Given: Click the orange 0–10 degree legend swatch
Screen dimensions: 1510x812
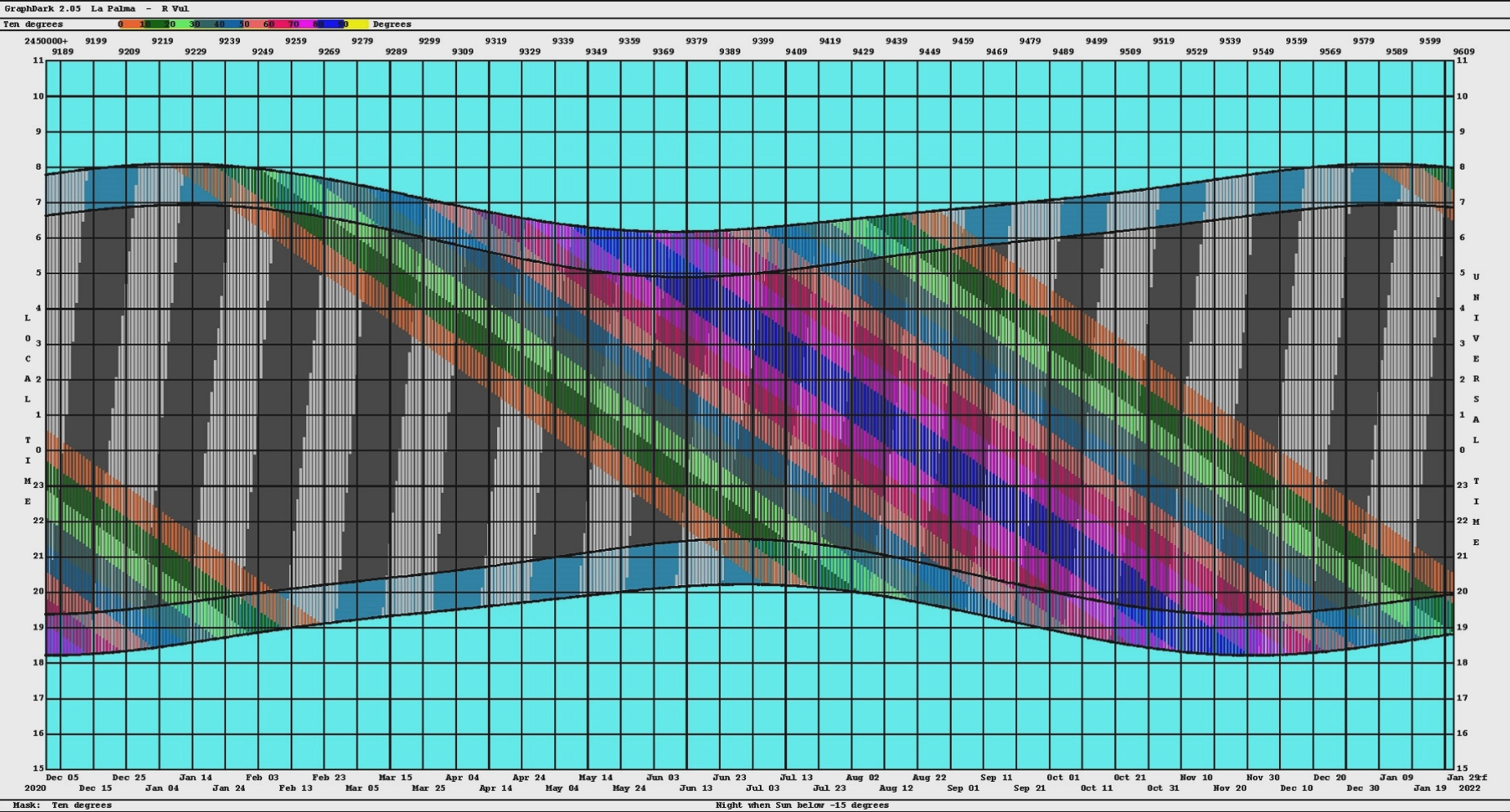Looking at the screenshot, I should point(131,24).
